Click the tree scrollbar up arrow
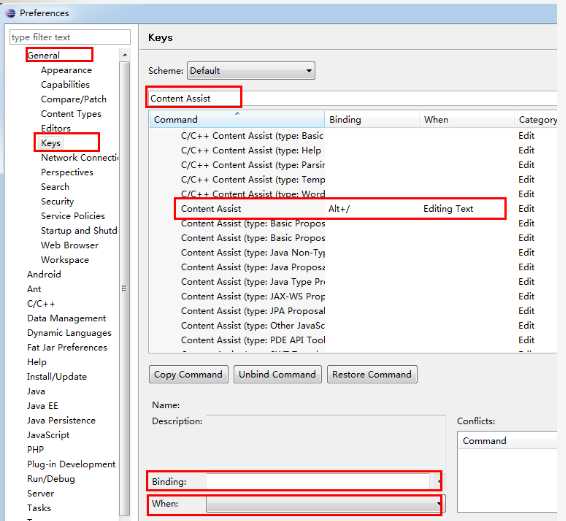The height and width of the screenshot is (521, 566). pos(125,55)
